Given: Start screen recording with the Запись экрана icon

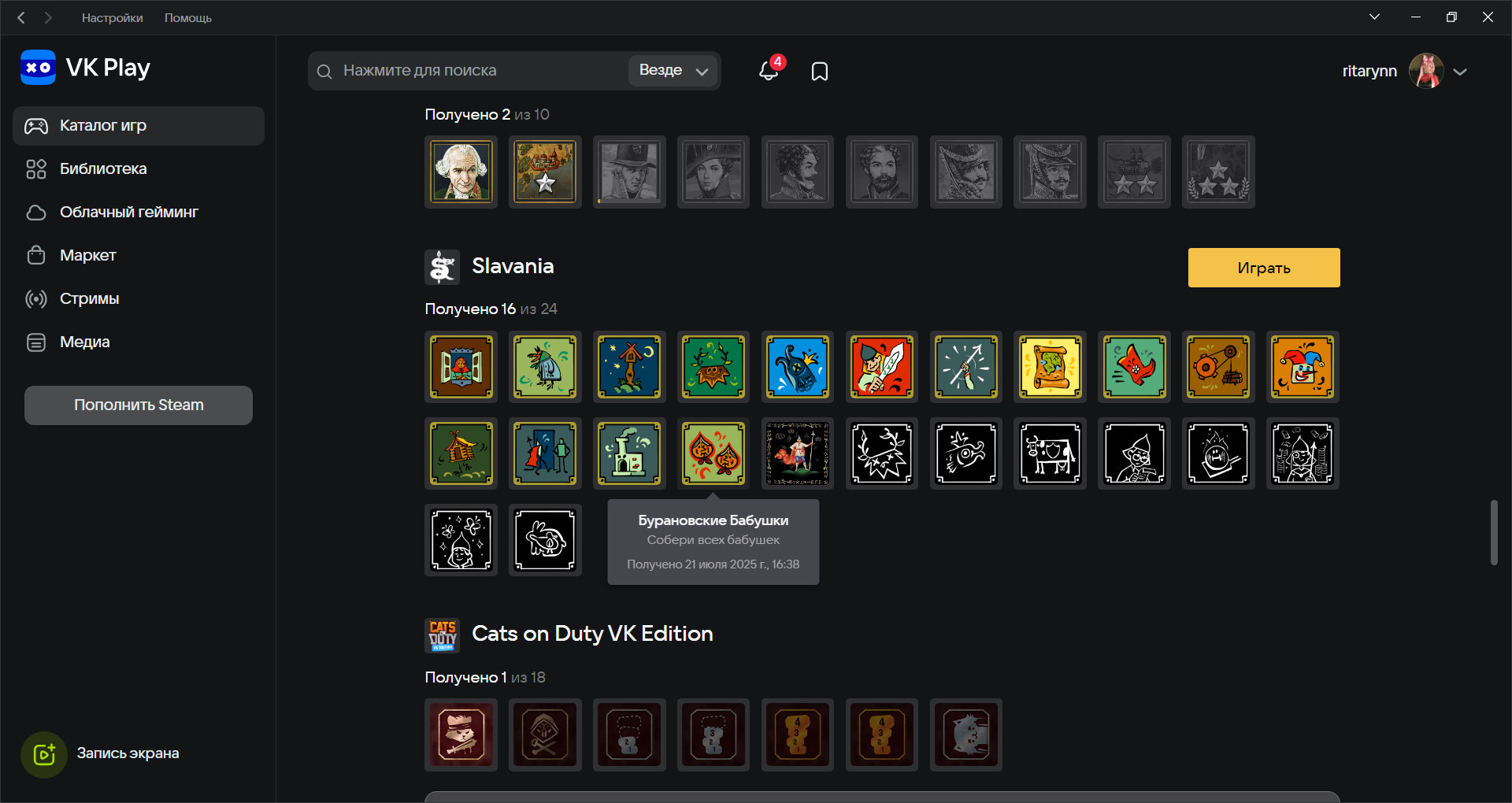Looking at the screenshot, I should click(x=44, y=754).
